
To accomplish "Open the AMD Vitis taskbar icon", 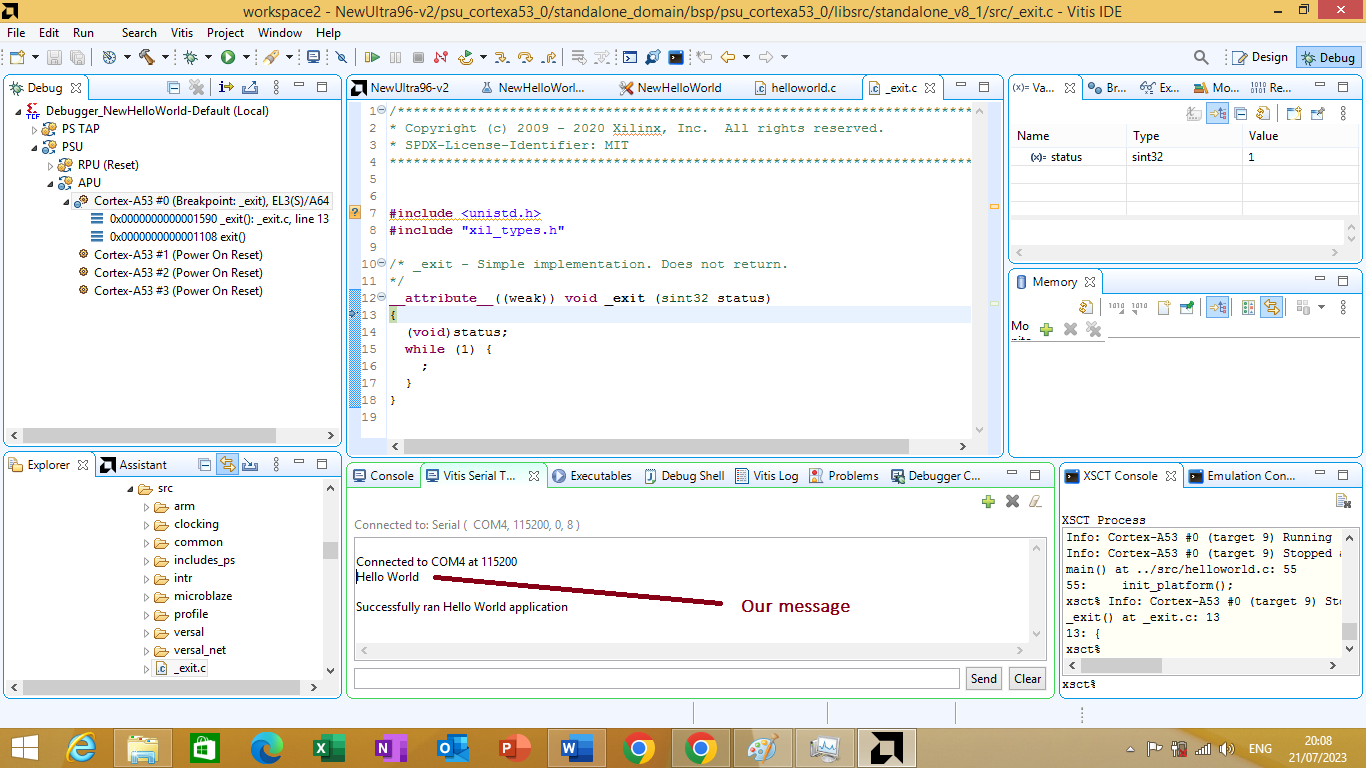I will pyautogui.click(x=887, y=747).
